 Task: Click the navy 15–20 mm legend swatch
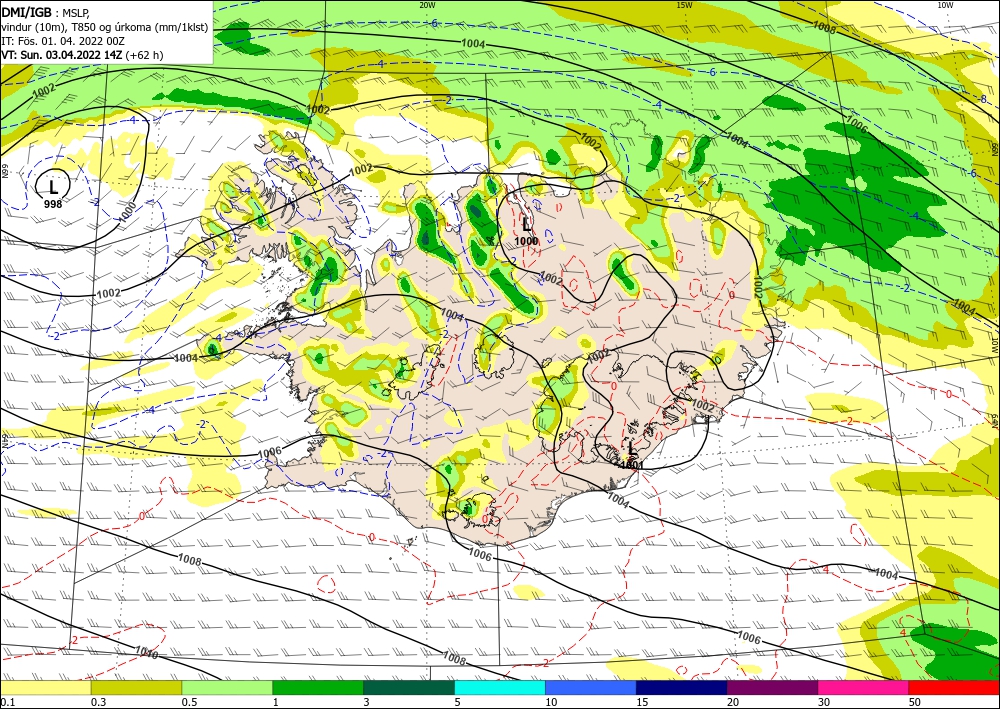[x=682, y=688]
